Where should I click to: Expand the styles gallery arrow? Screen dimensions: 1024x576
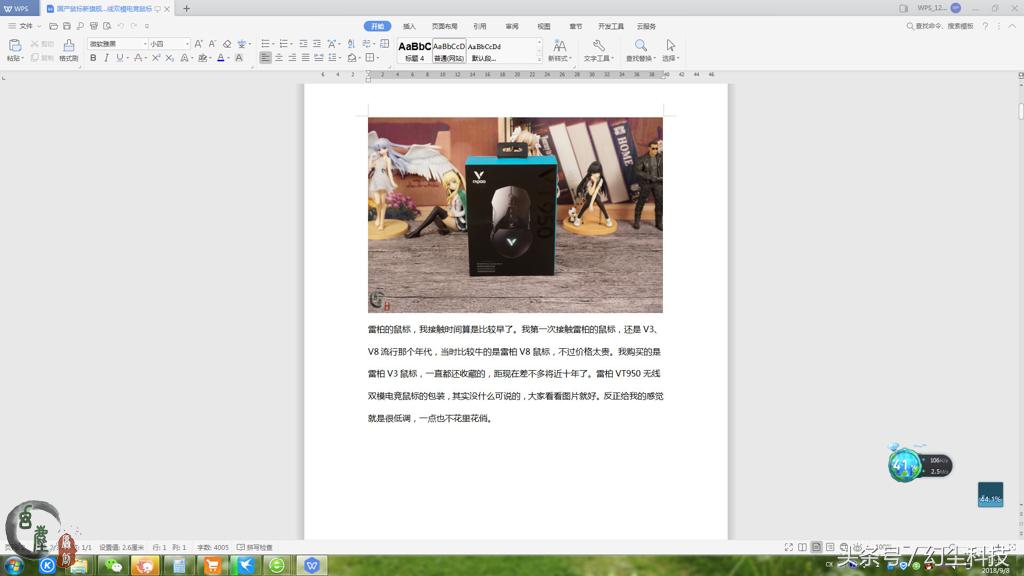pos(539,59)
